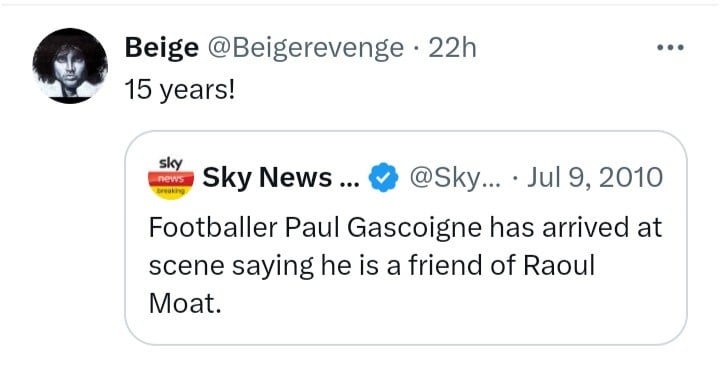
Task: Click Beige's round profile avatar
Action: [70, 66]
